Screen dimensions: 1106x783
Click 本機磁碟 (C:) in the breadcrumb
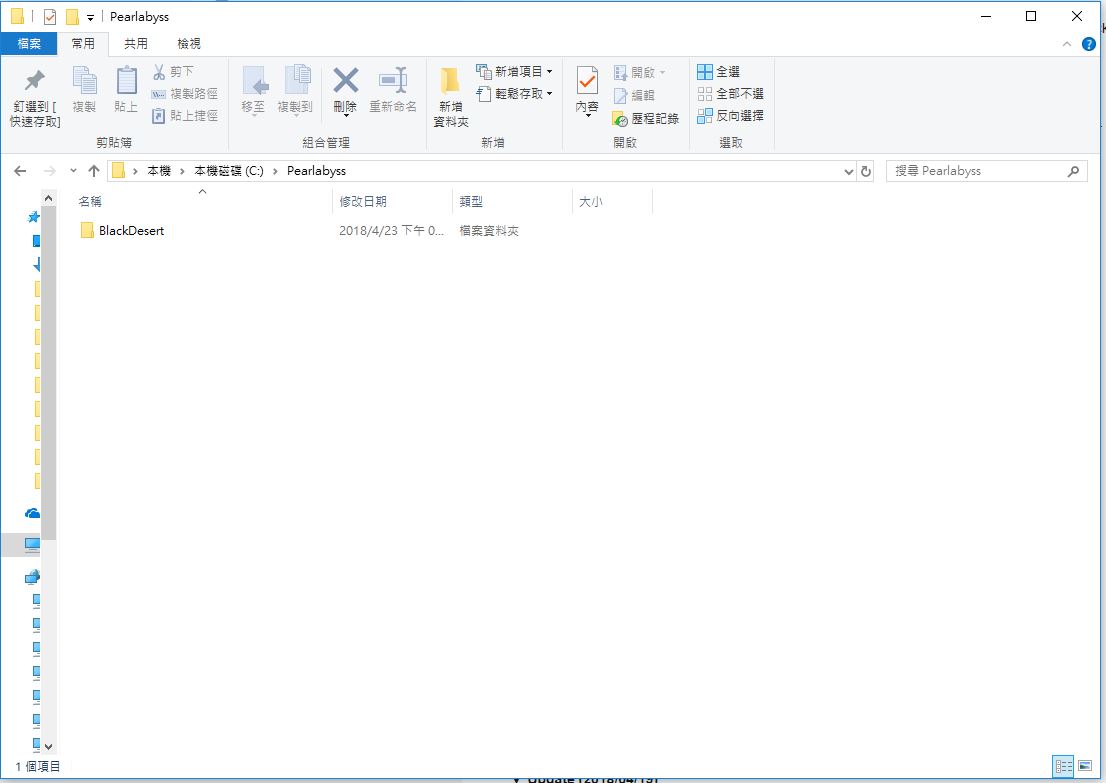pyautogui.click(x=229, y=171)
